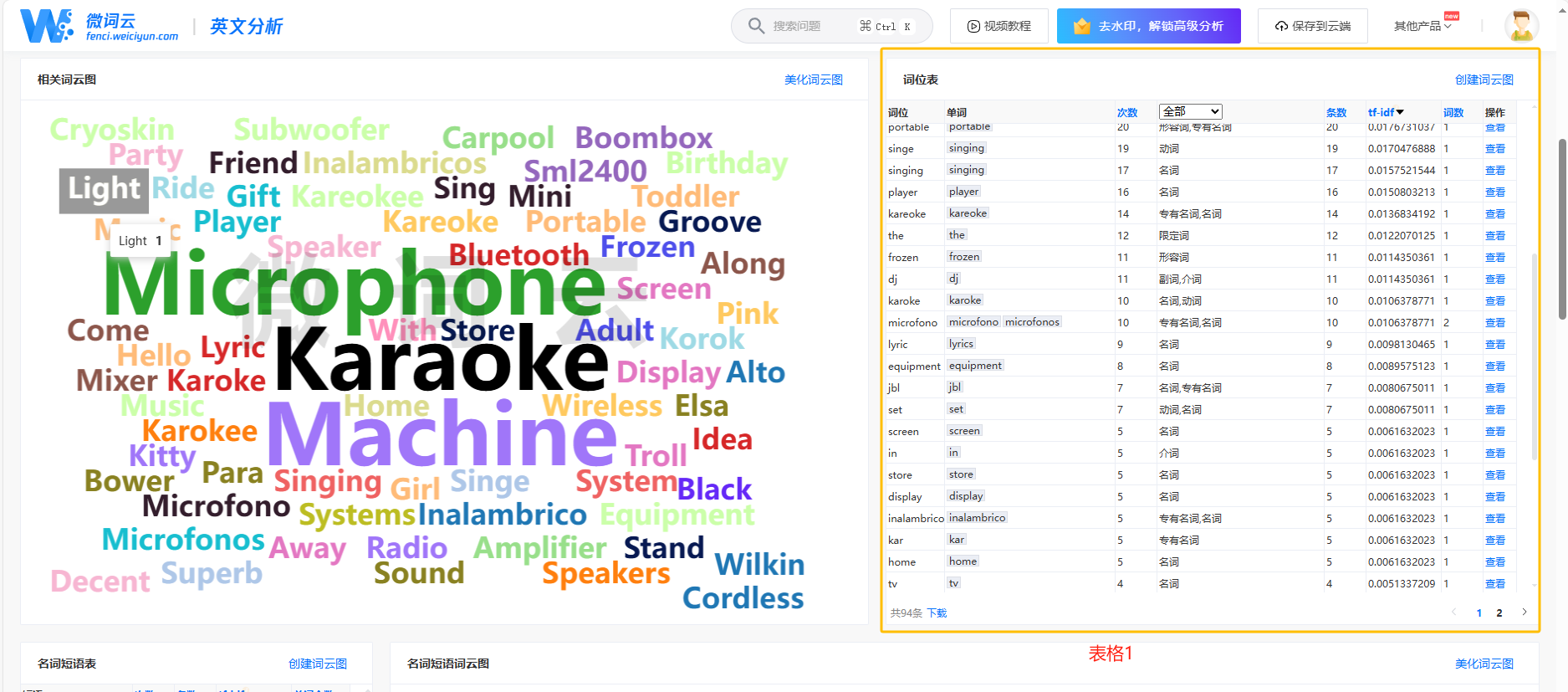This screenshot has height=692, width=1568.
Task: Open the user avatar menu
Action: tap(1521, 26)
